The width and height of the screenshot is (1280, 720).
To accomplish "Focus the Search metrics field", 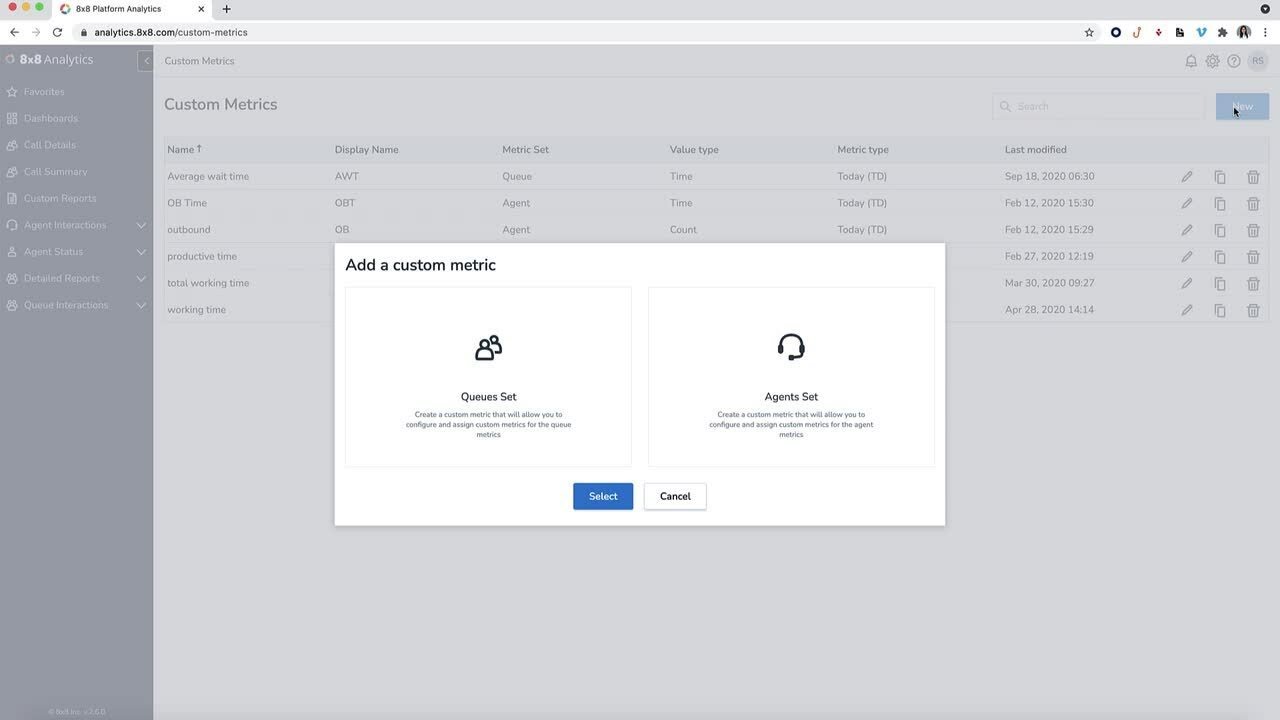I will pyautogui.click(x=1098, y=106).
